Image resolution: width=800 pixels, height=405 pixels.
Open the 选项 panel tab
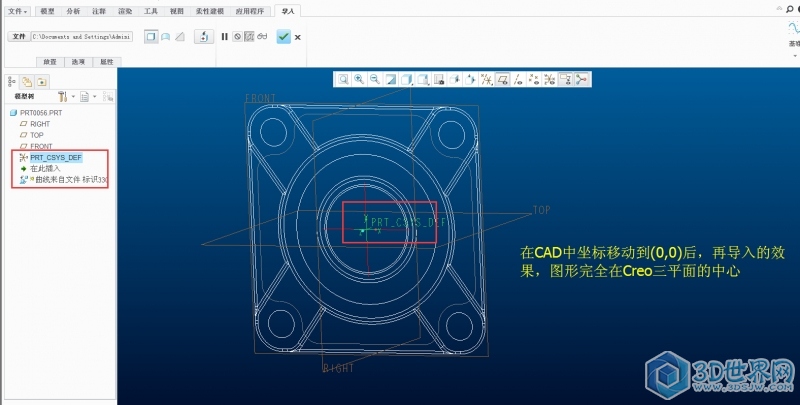point(78,62)
